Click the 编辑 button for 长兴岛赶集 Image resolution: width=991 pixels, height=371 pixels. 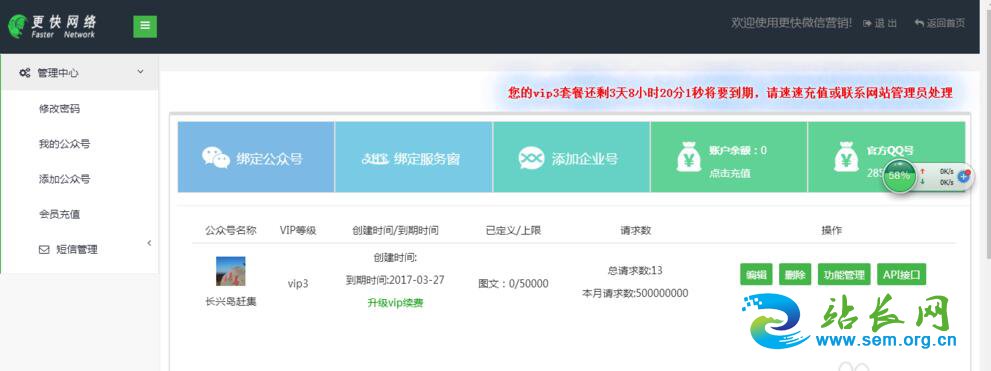coord(757,275)
